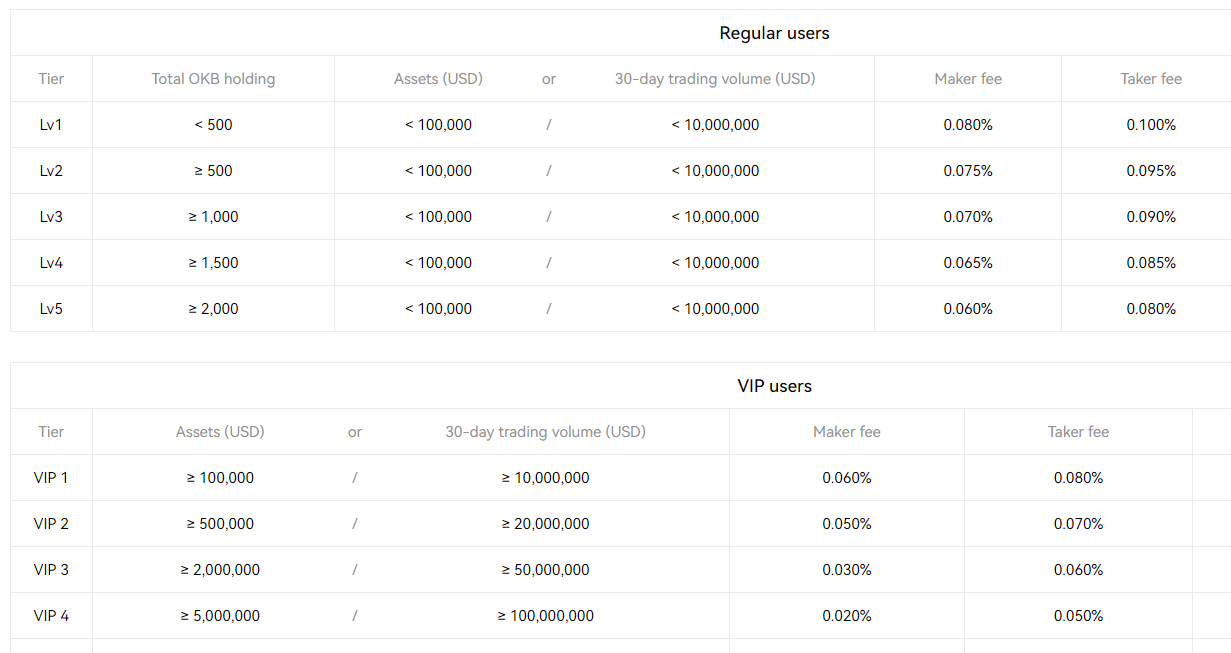Click the ≥ 2,000,000 assets cell for VIP 3

click(220, 570)
